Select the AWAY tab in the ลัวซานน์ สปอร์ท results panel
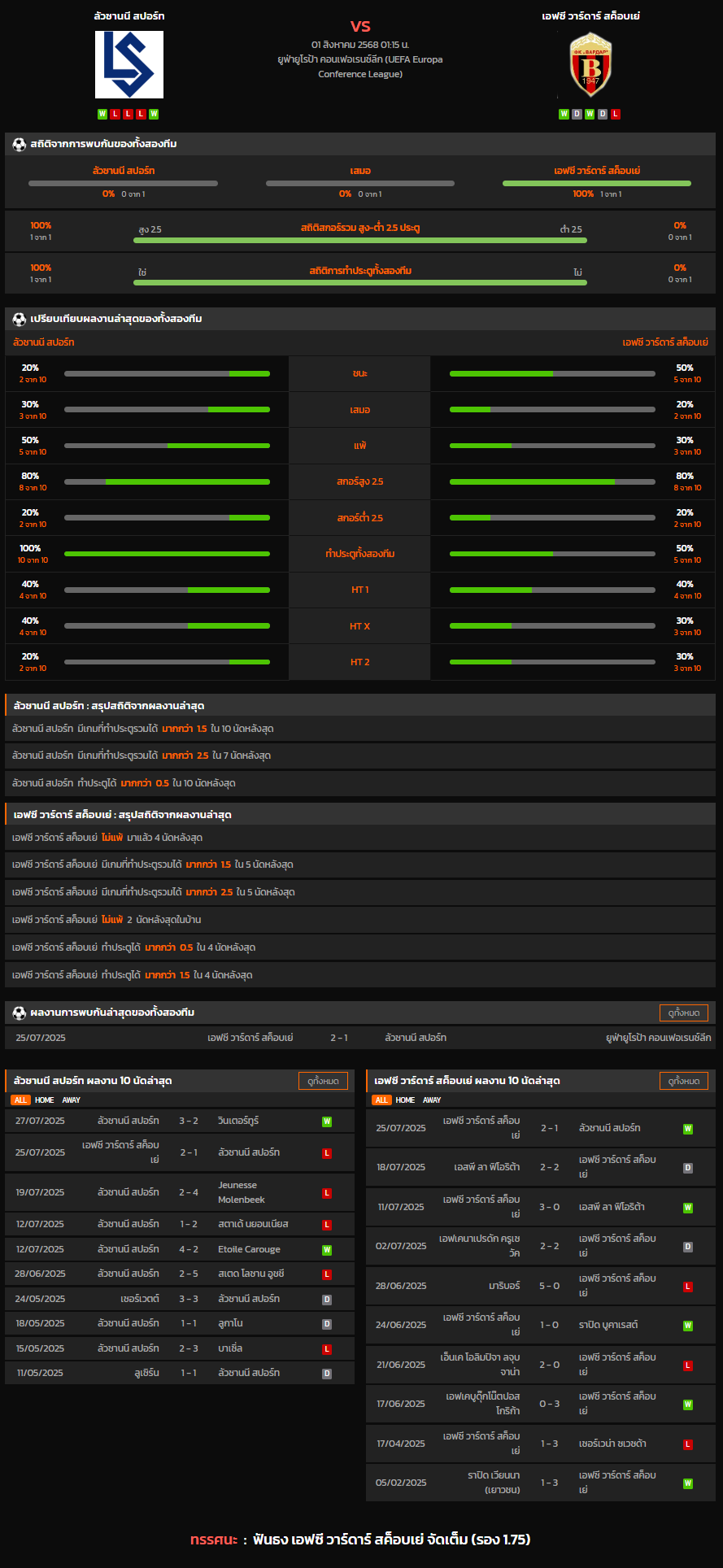723x1568 pixels. [72, 1100]
